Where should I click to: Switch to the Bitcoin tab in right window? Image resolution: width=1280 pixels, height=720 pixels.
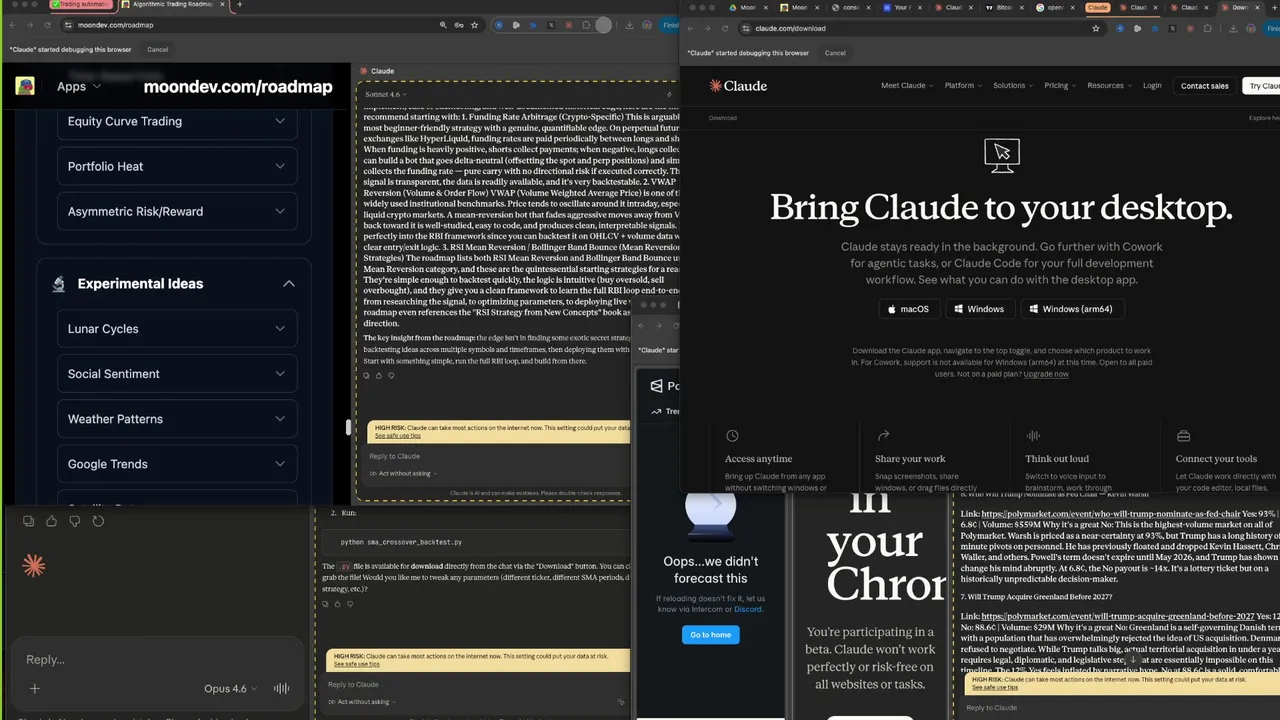1004,7
